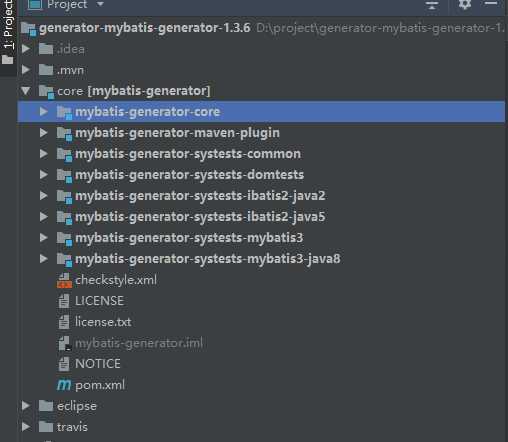Select the eclipse folder name
This screenshot has height=442, width=508.
[x=77, y=406]
